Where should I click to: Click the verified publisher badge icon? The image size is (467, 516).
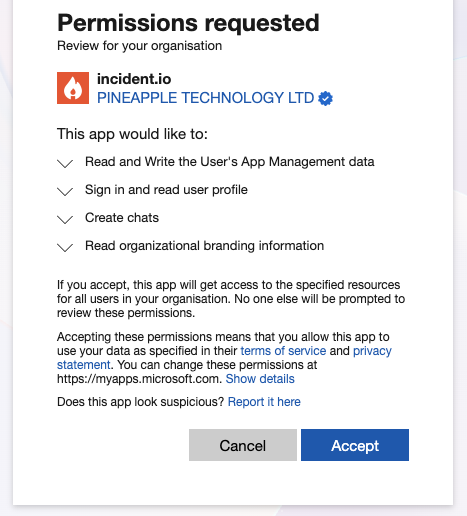point(325,98)
